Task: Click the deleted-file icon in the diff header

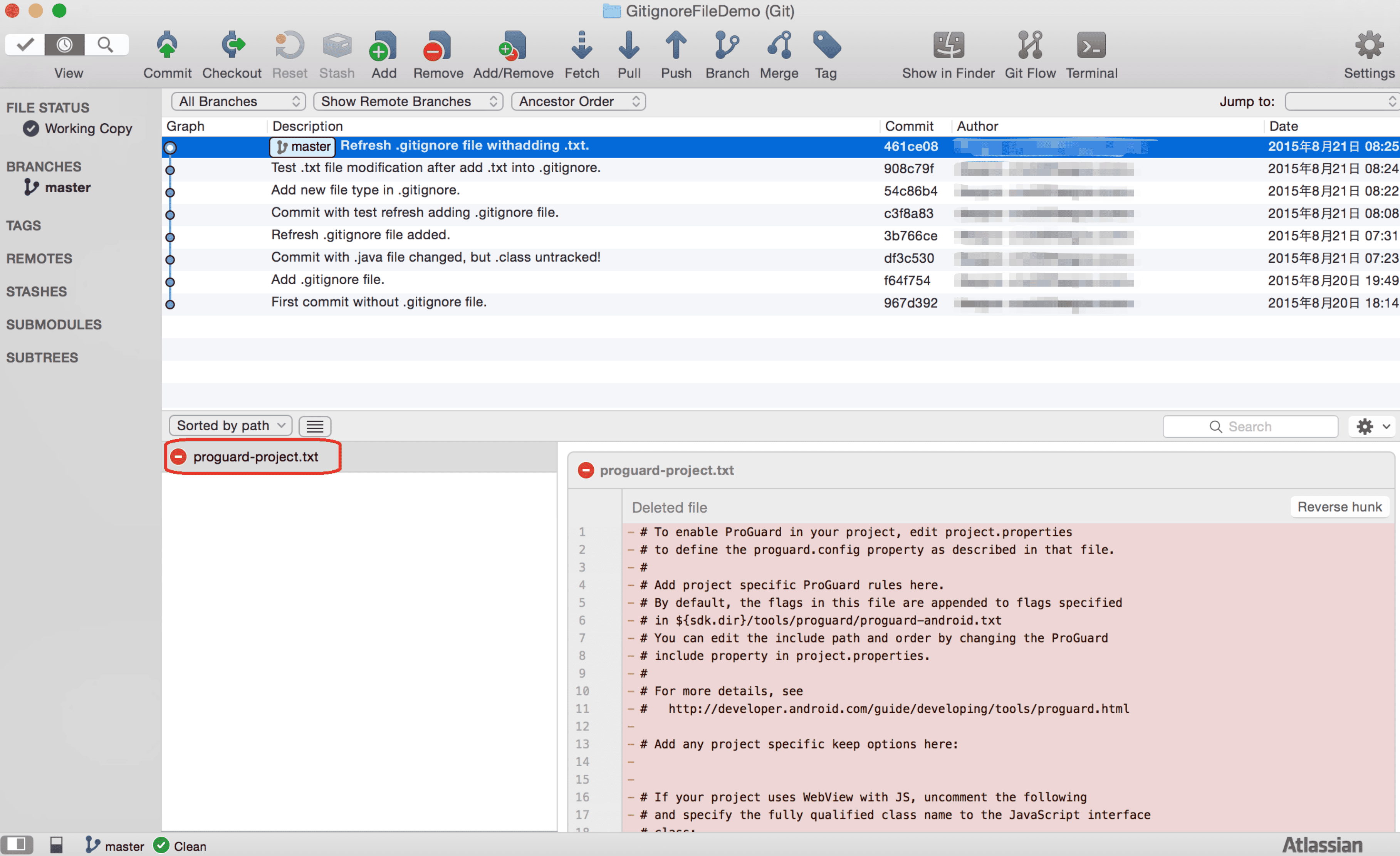Action: pos(585,470)
